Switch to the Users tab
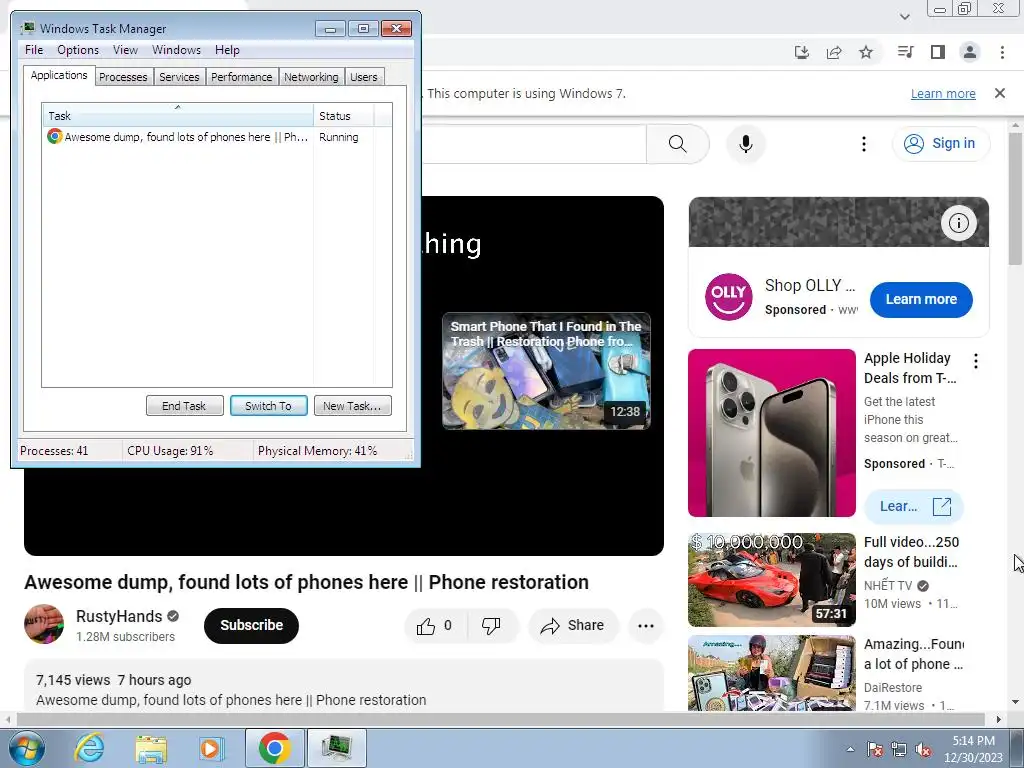The image size is (1024, 768). pos(364,77)
